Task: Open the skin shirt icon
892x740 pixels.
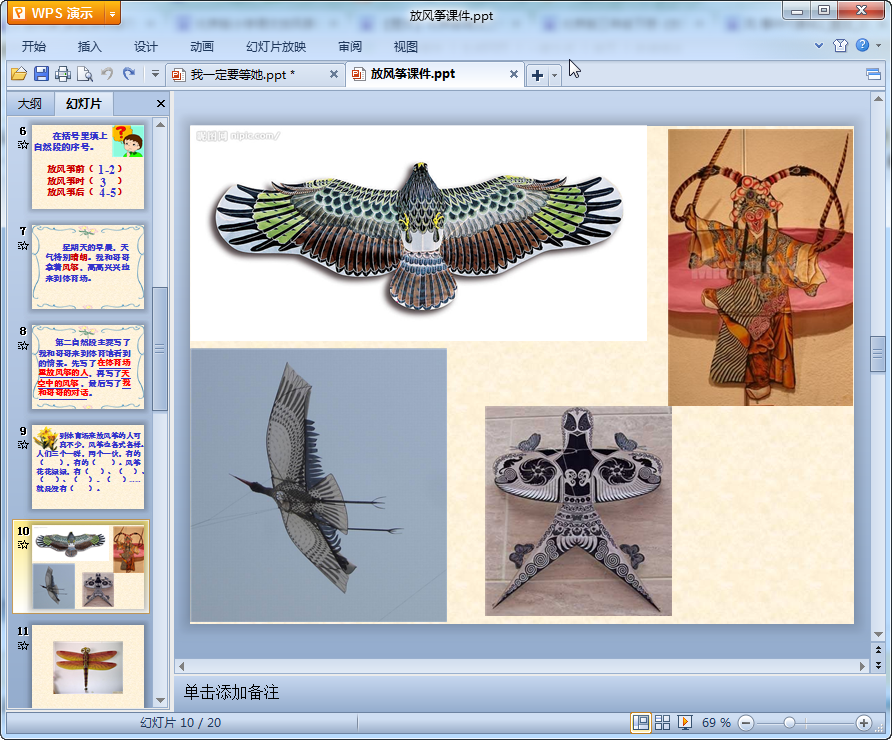Action: coord(840,46)
